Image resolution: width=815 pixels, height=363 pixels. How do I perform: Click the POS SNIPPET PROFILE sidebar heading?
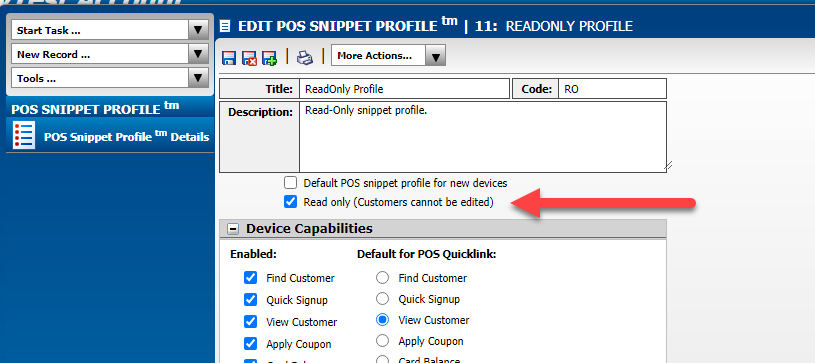(x=95, y=109)
